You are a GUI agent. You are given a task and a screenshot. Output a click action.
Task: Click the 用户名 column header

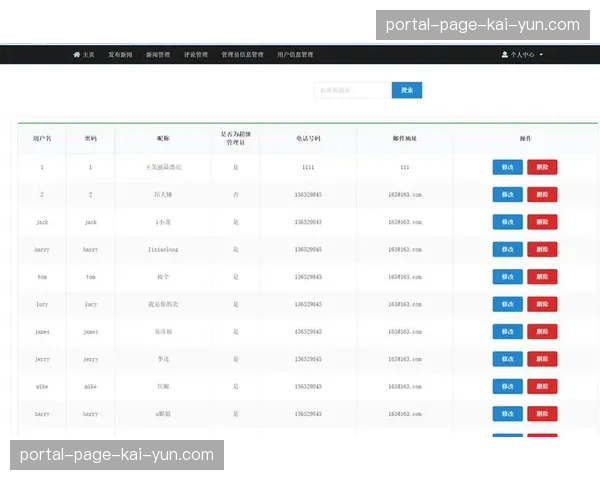click(42, 139)
